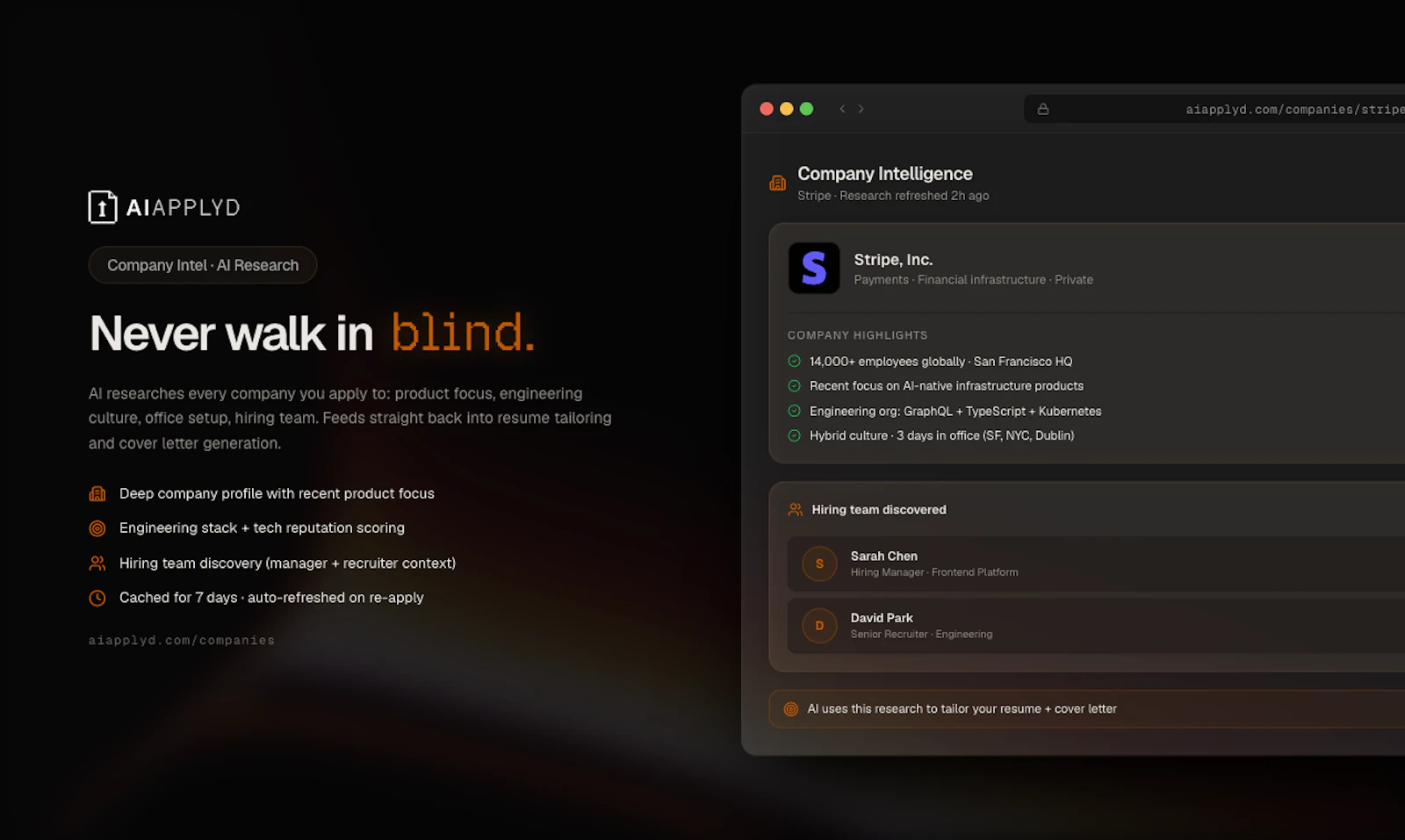Click David Park's D avatar
Viewport: 1405px width, 840px height.
(x=819, y=626)
